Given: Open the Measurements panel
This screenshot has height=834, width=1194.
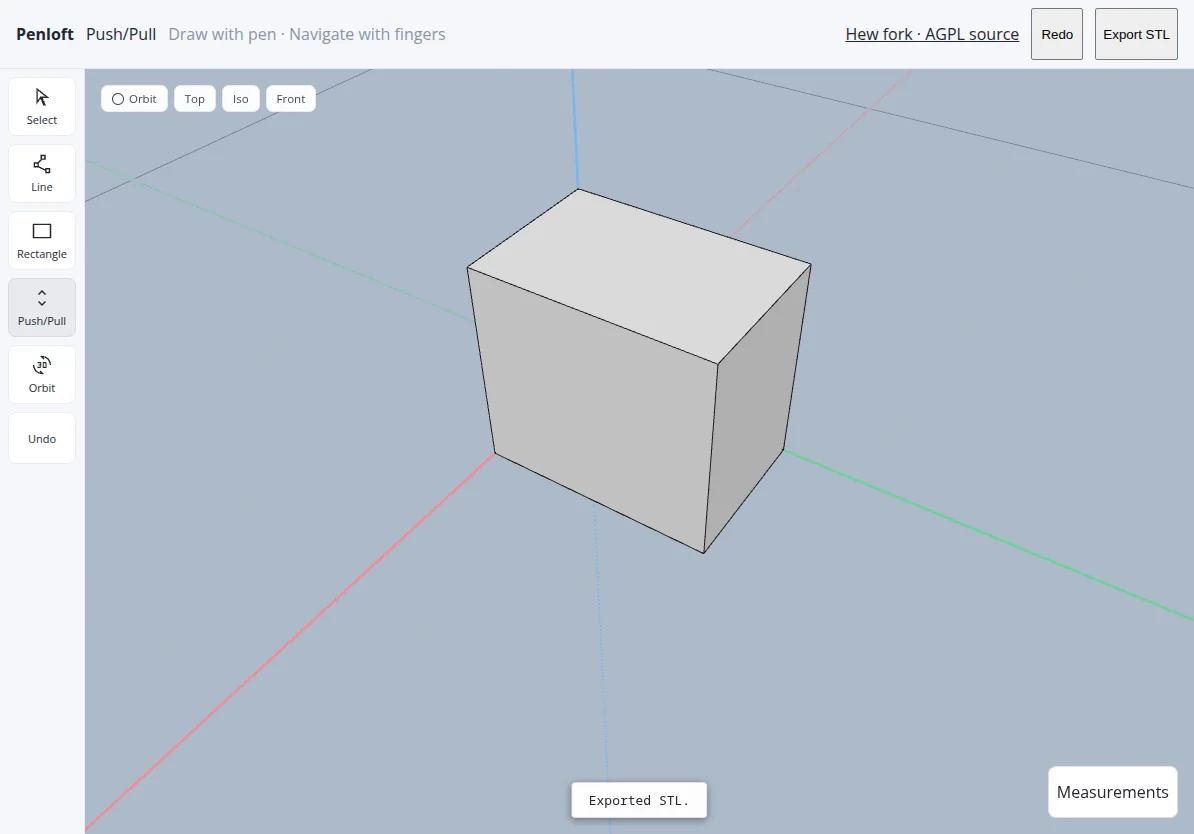Looking at the screenshot, I should coord(1113,792).
